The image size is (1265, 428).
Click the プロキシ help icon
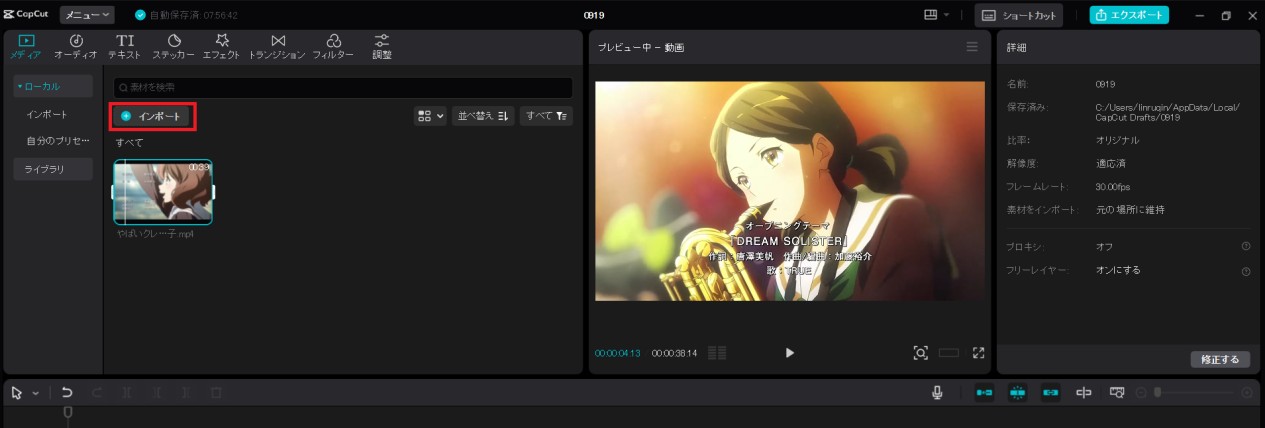(1246, 246)
